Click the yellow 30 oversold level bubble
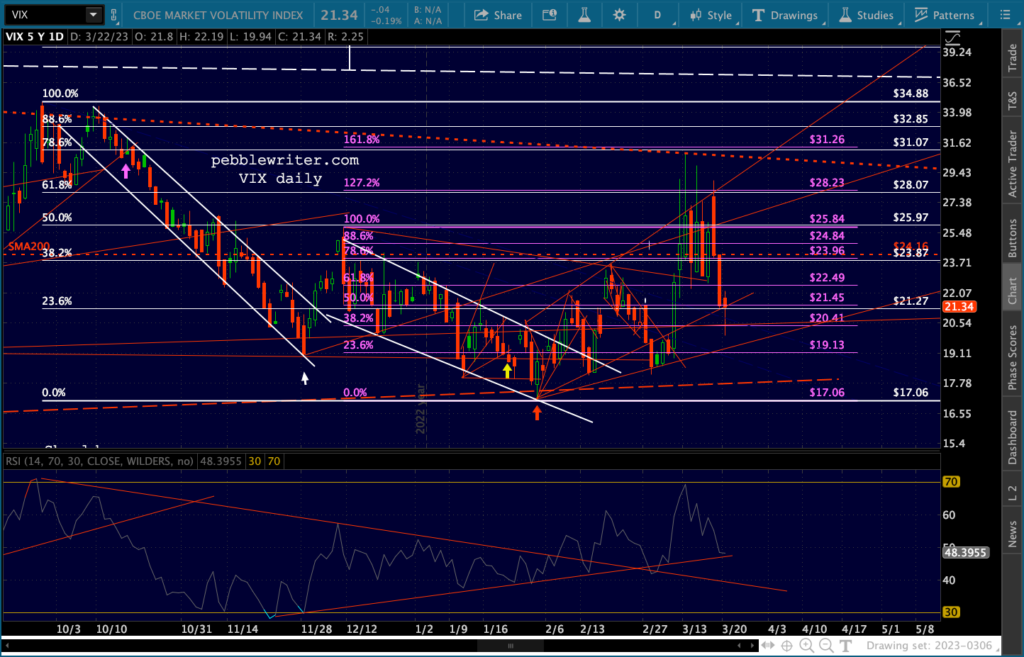Screen dimensions: 1024x657 tap(951, 612)
